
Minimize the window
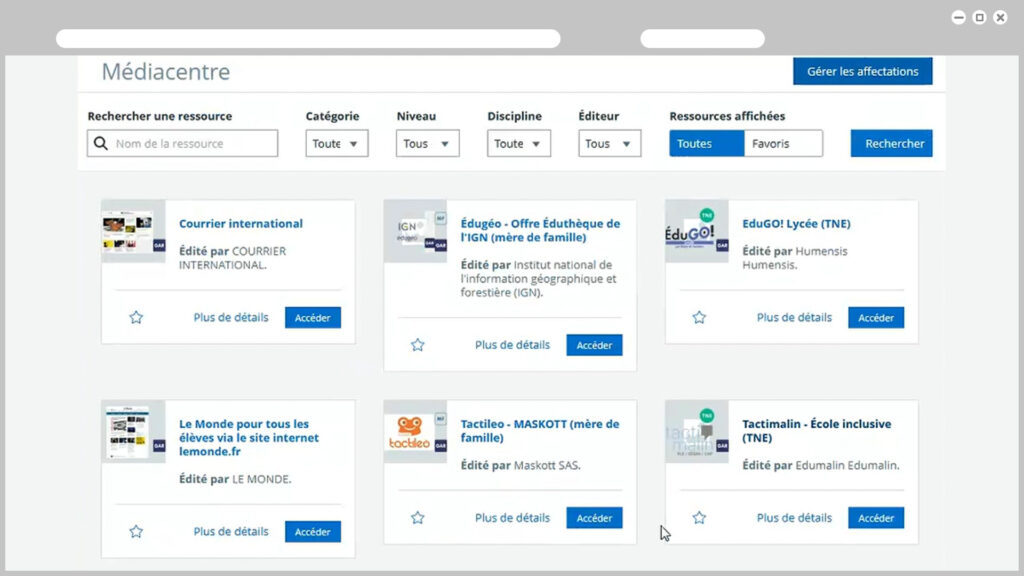coord(959,18)
